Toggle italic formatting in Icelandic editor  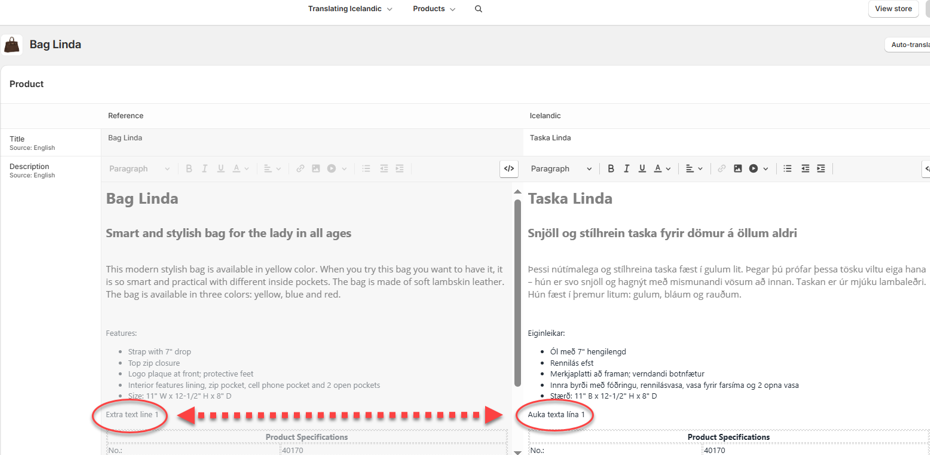[x=627, y=169]
